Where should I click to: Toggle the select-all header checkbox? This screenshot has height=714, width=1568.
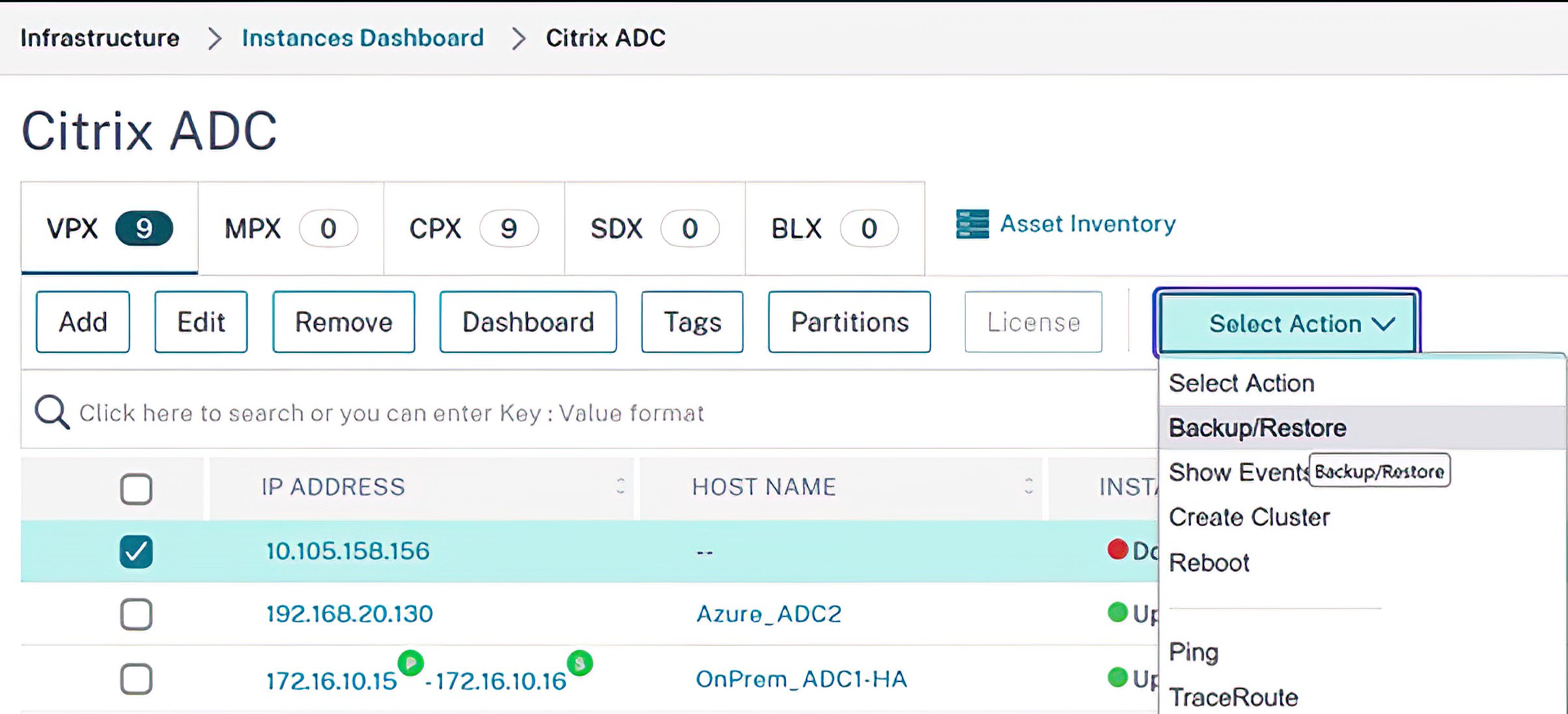(x=136, y=489)
